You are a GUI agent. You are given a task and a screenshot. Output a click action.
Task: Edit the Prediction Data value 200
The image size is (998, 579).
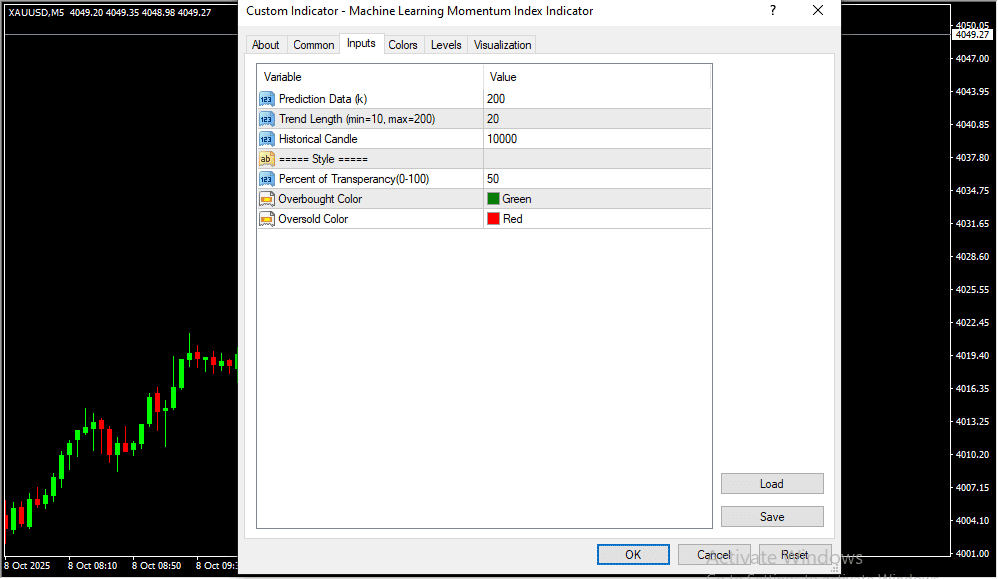tap(596, 99)
